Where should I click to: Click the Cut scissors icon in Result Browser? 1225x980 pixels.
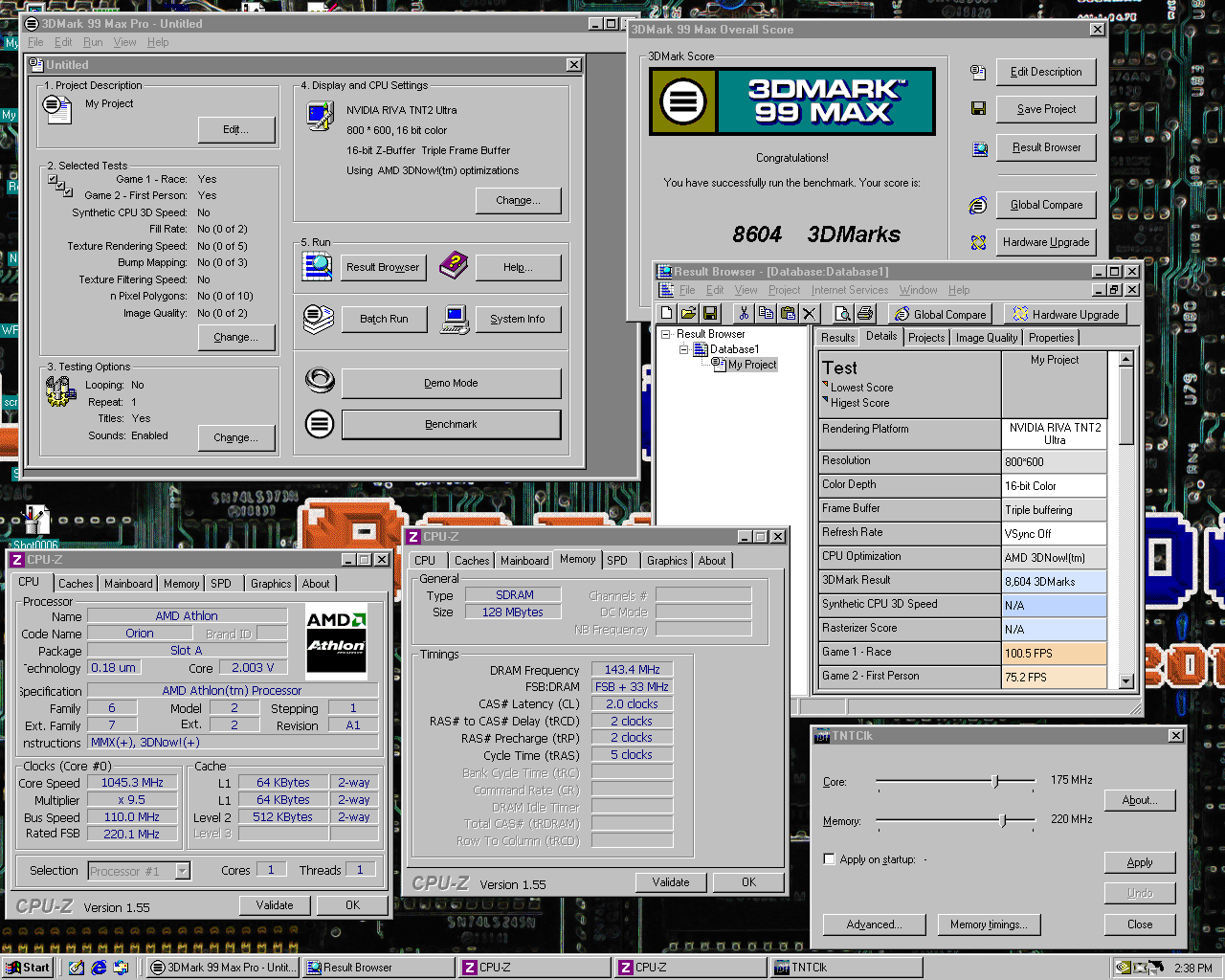pos(744,313)
